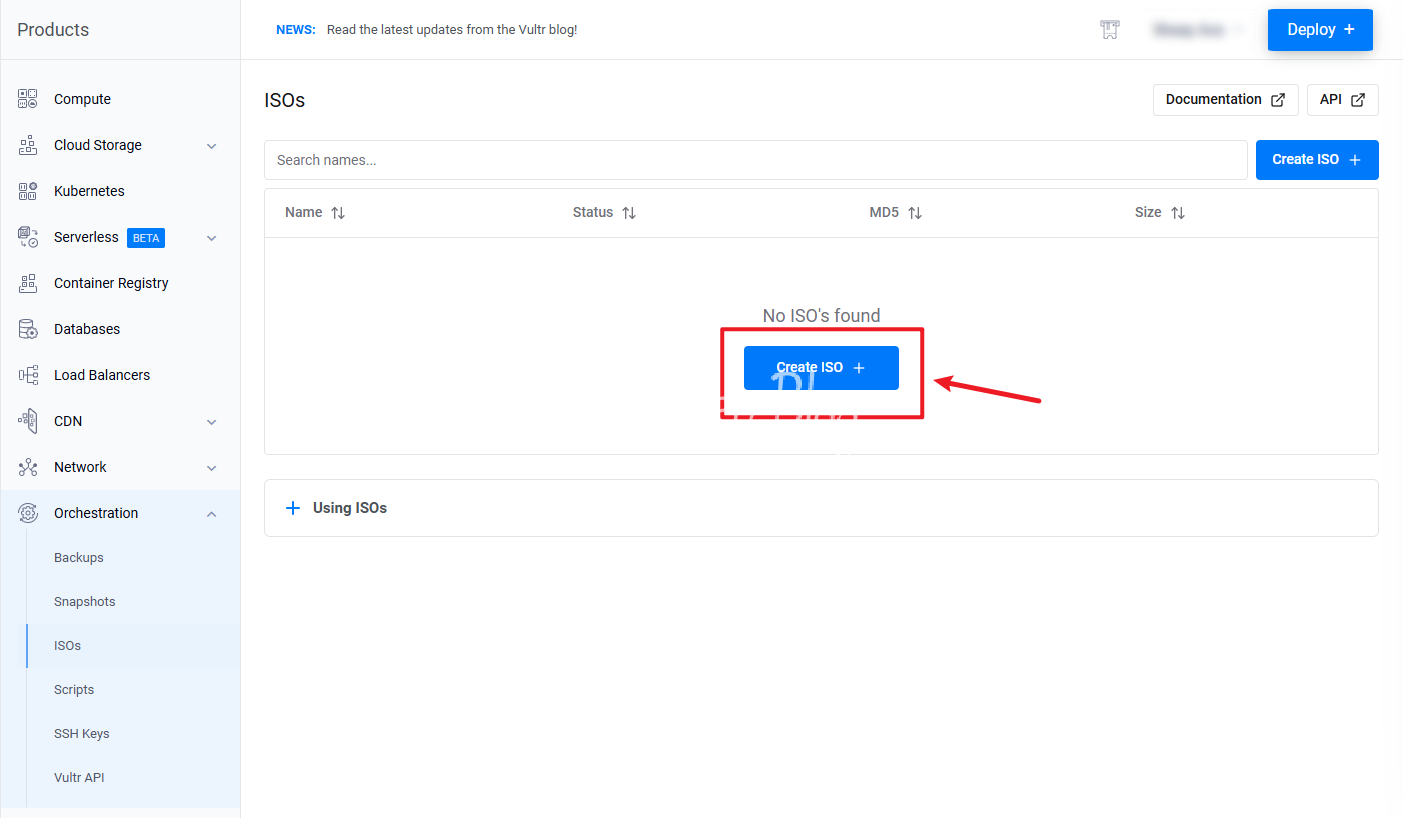
Task: Click the Products heading
Action: (x=53, y=30)
